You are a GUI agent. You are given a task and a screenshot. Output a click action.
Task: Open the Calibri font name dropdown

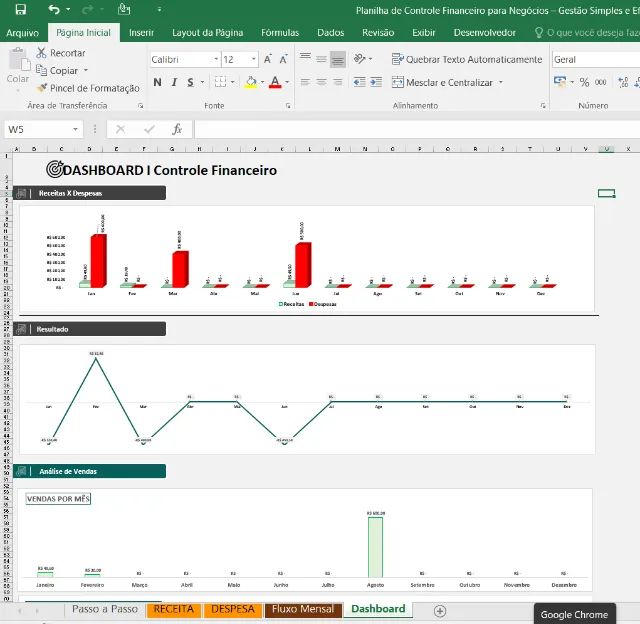click(x=216, y=60)
